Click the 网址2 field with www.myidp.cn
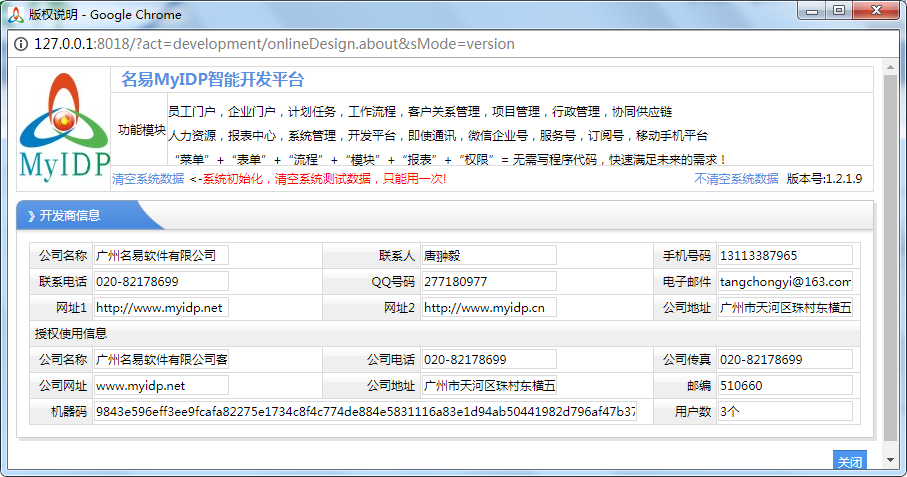Image resolution: width=907 pixels, height=477 pixels. (x=488, y=308)
